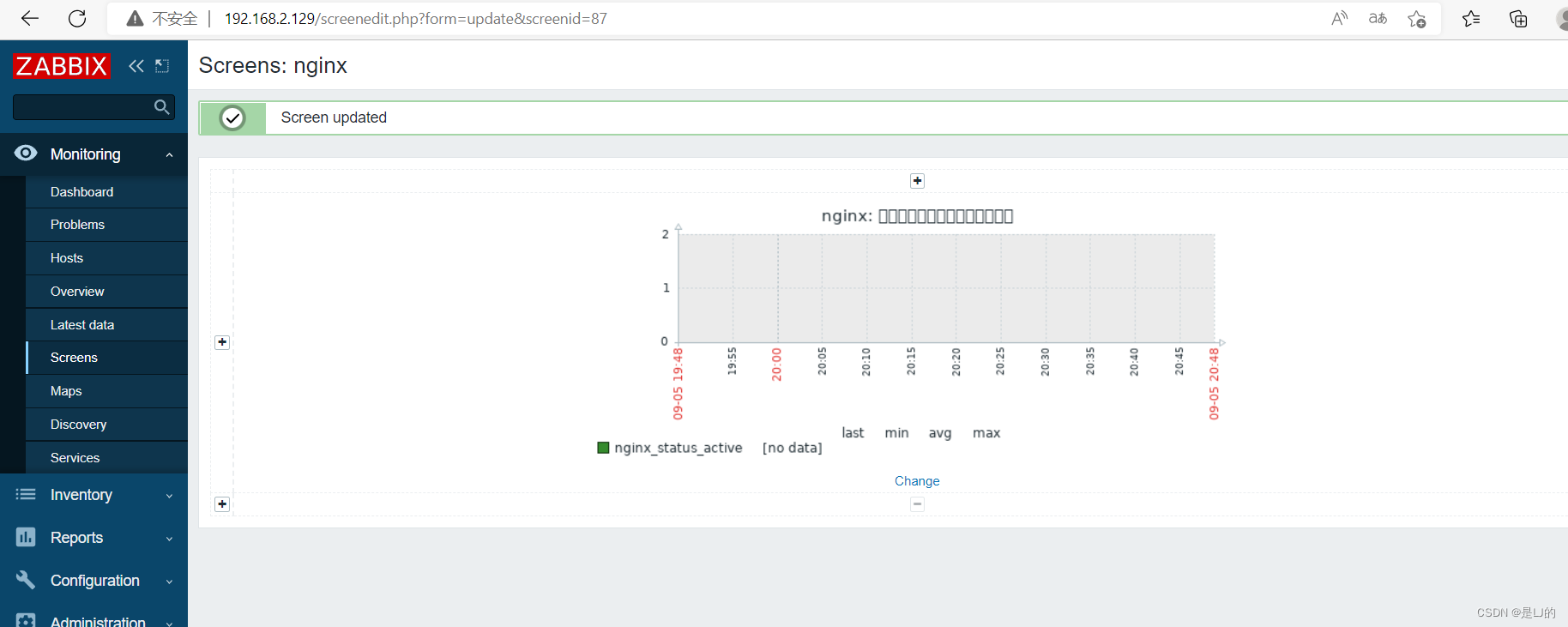Screen dimensions: 1568x627
Task: Reload the browser page
Action: click(77, 19)
